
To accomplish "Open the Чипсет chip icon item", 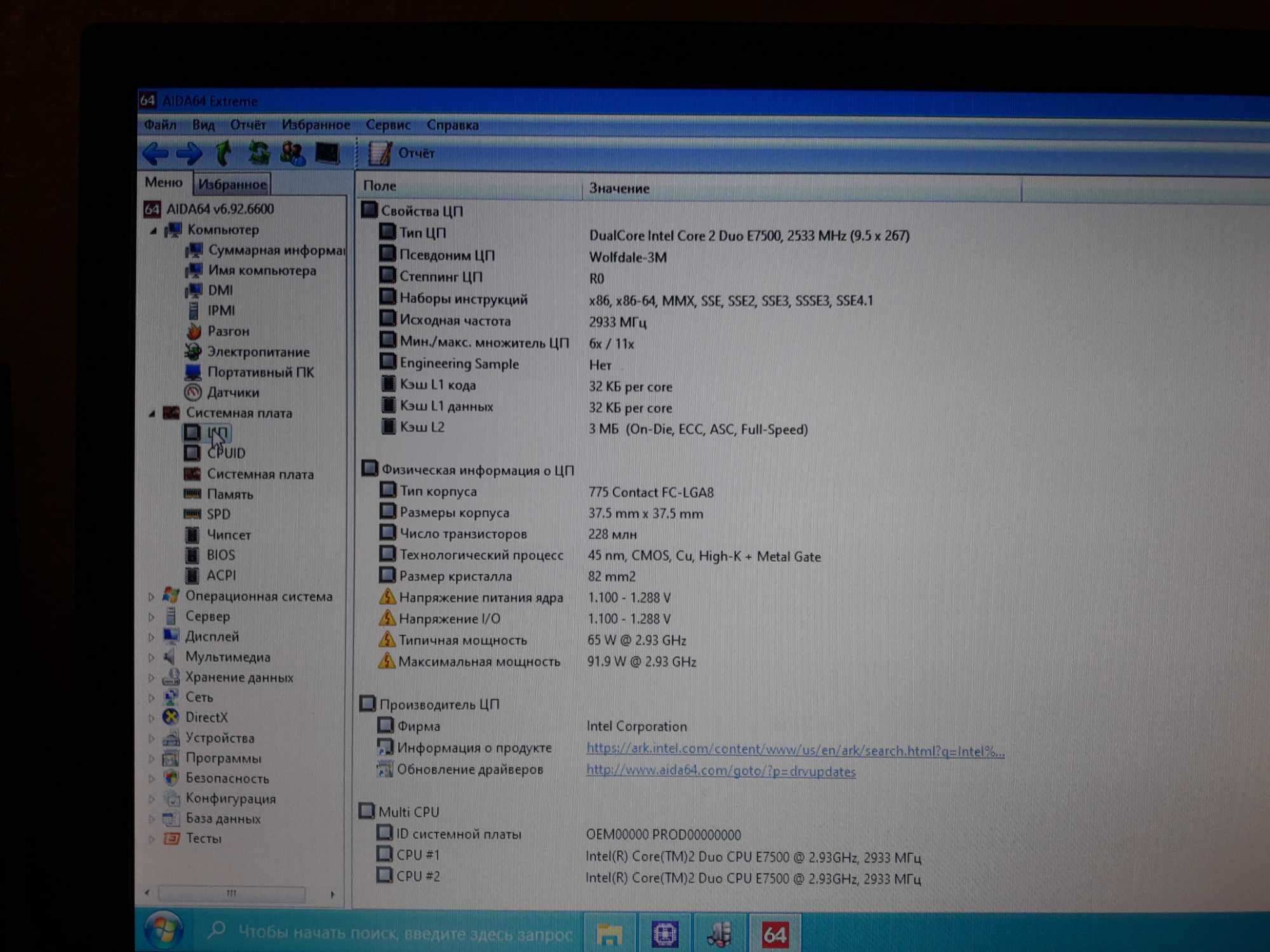I will (218, 535).
